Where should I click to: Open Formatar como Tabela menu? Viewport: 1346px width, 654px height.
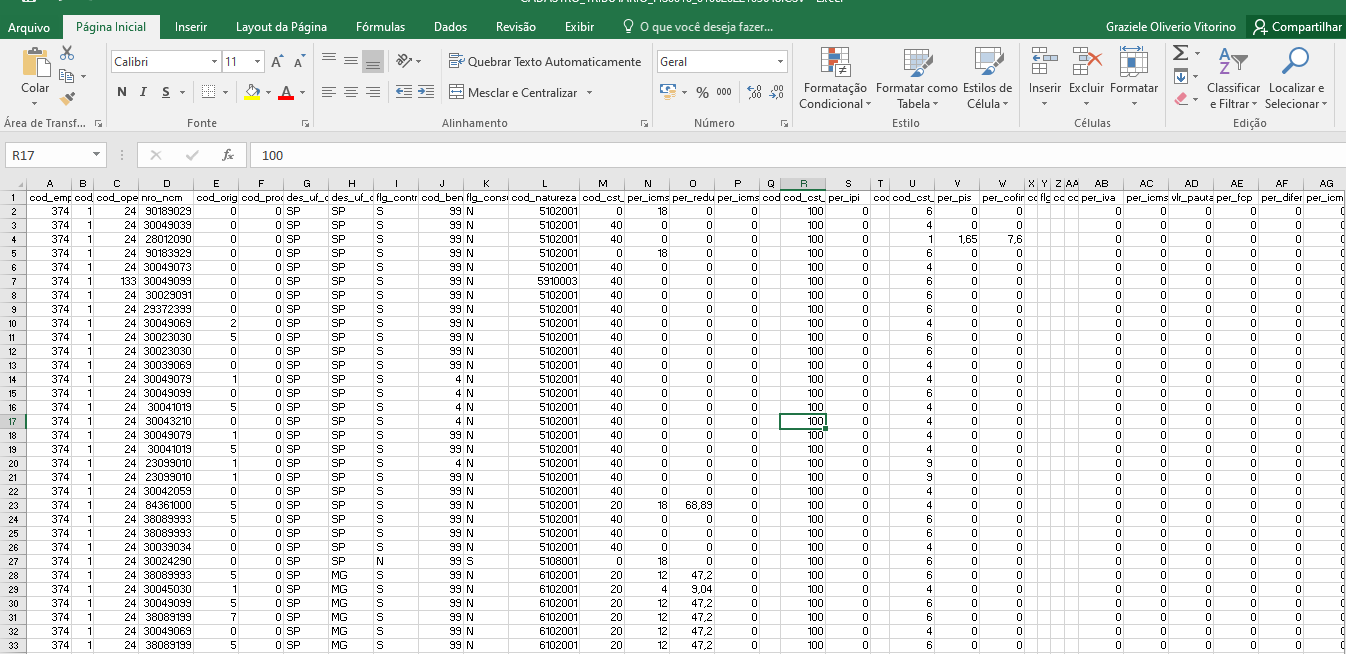916,78
